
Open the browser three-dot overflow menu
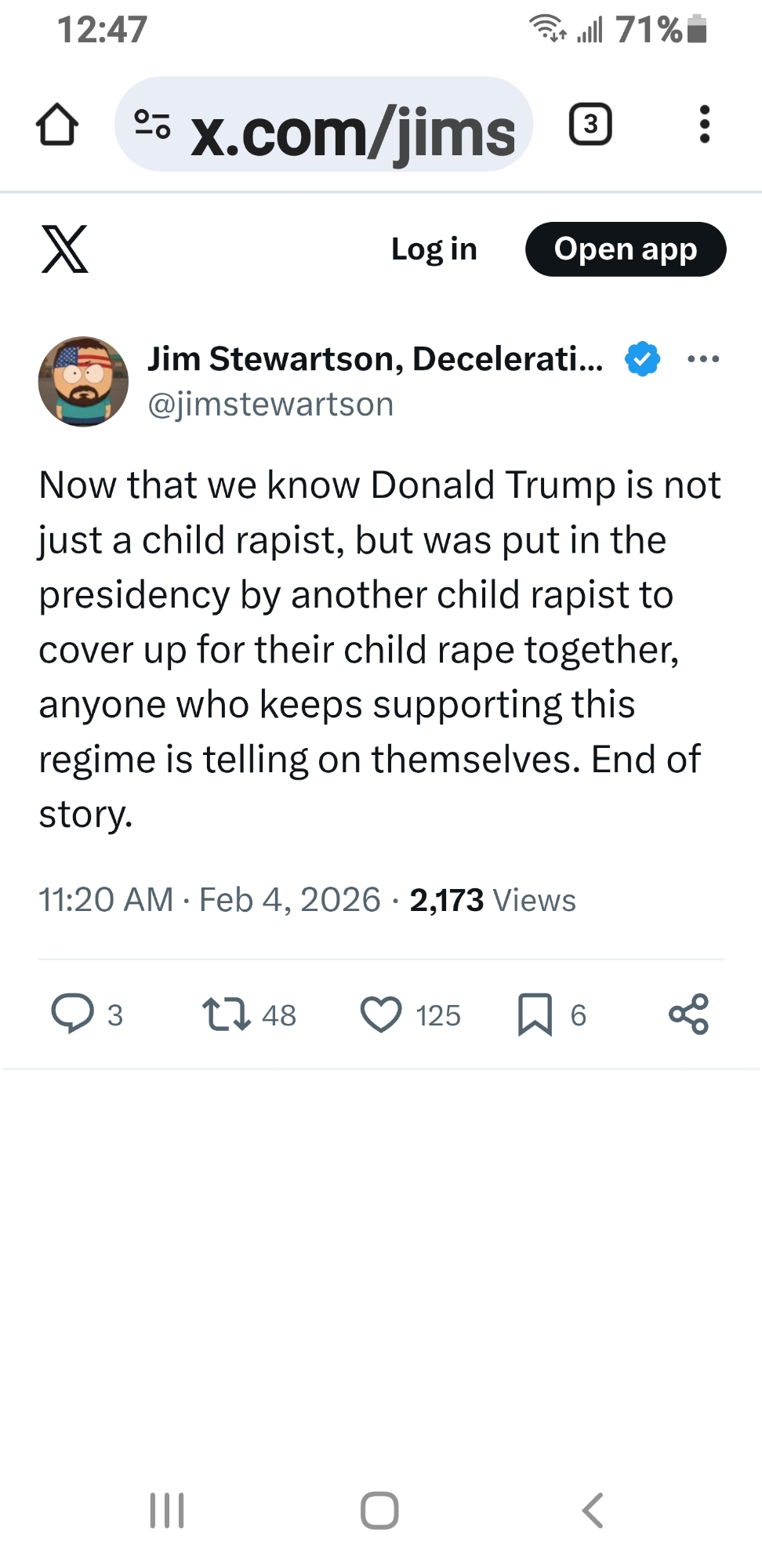click(704, 125)
